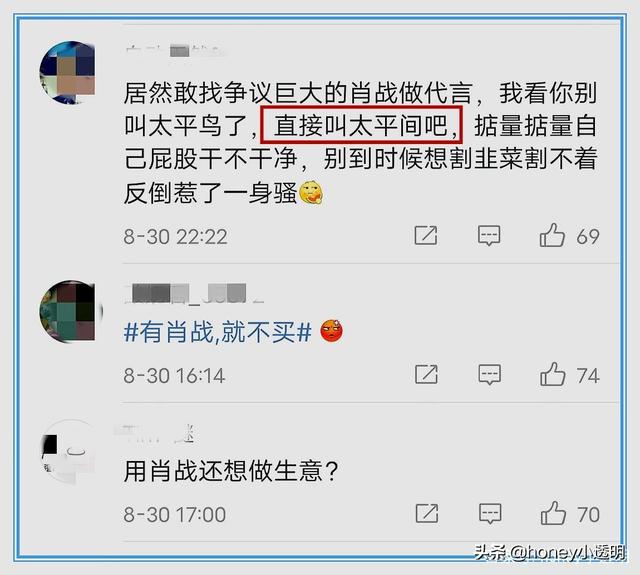Screen dimensions: 640x575
Task: Click the 头条@honey小透明 watermark
Action: point(550,553)
